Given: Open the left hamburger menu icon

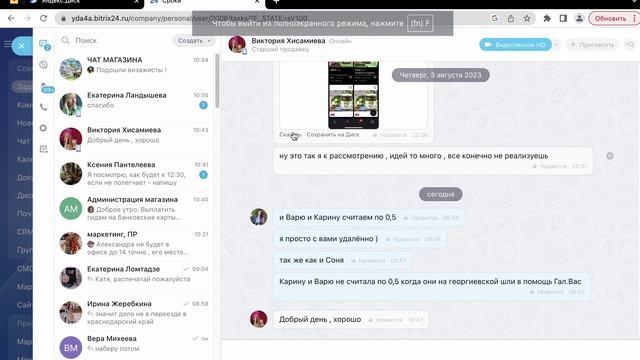Looking at the screenshot, I should point(7,44).
